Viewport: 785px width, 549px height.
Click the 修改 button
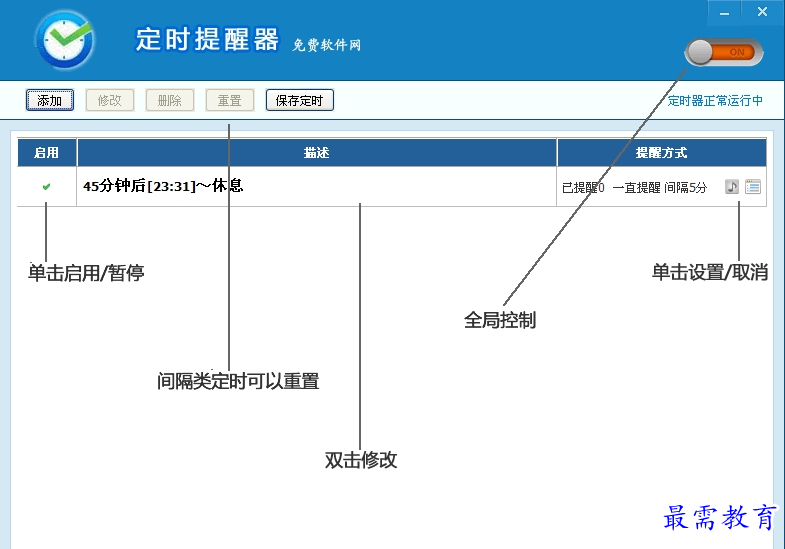110,100
